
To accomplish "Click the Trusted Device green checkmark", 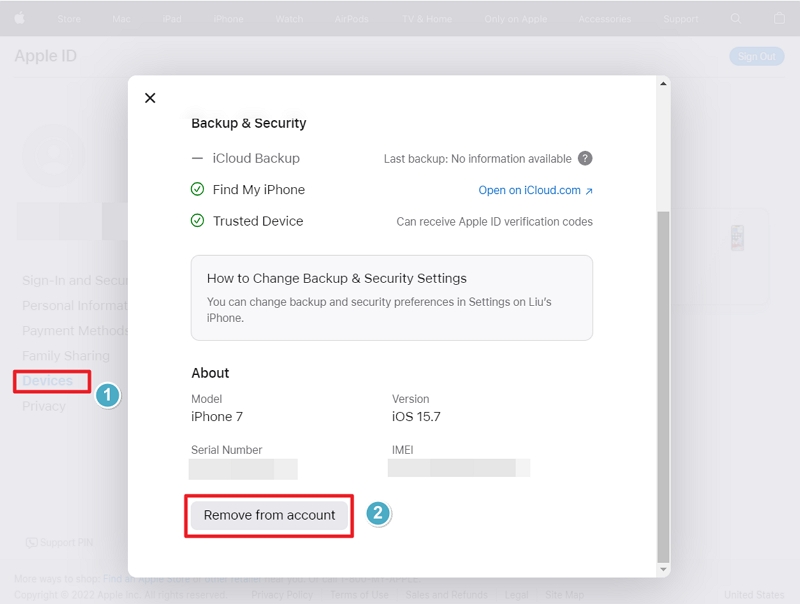I will 197,220.
